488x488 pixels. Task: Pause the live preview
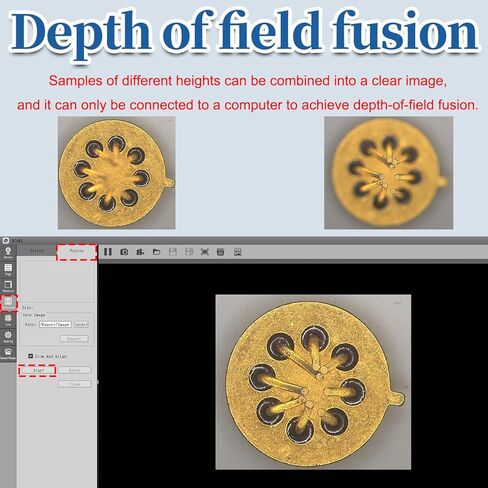pos(108,252)
